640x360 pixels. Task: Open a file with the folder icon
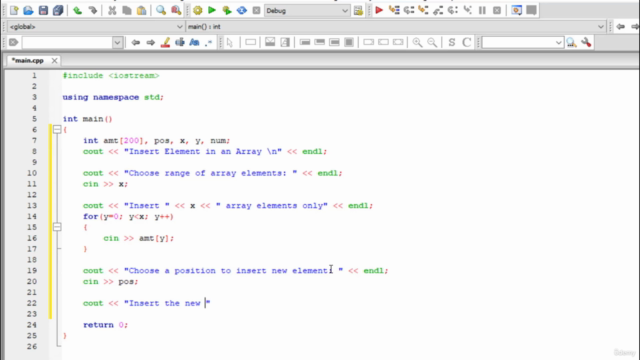pyautogui.click(x=28, y=10)
